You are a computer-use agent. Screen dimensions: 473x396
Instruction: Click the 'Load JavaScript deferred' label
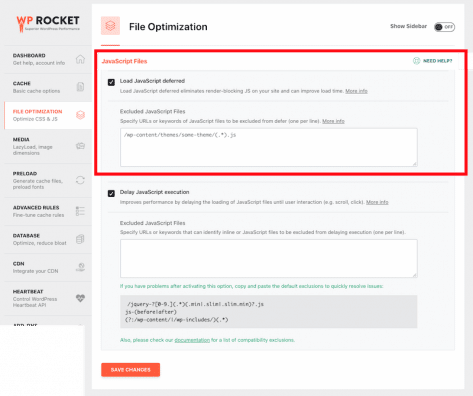[x=152, y=81]
